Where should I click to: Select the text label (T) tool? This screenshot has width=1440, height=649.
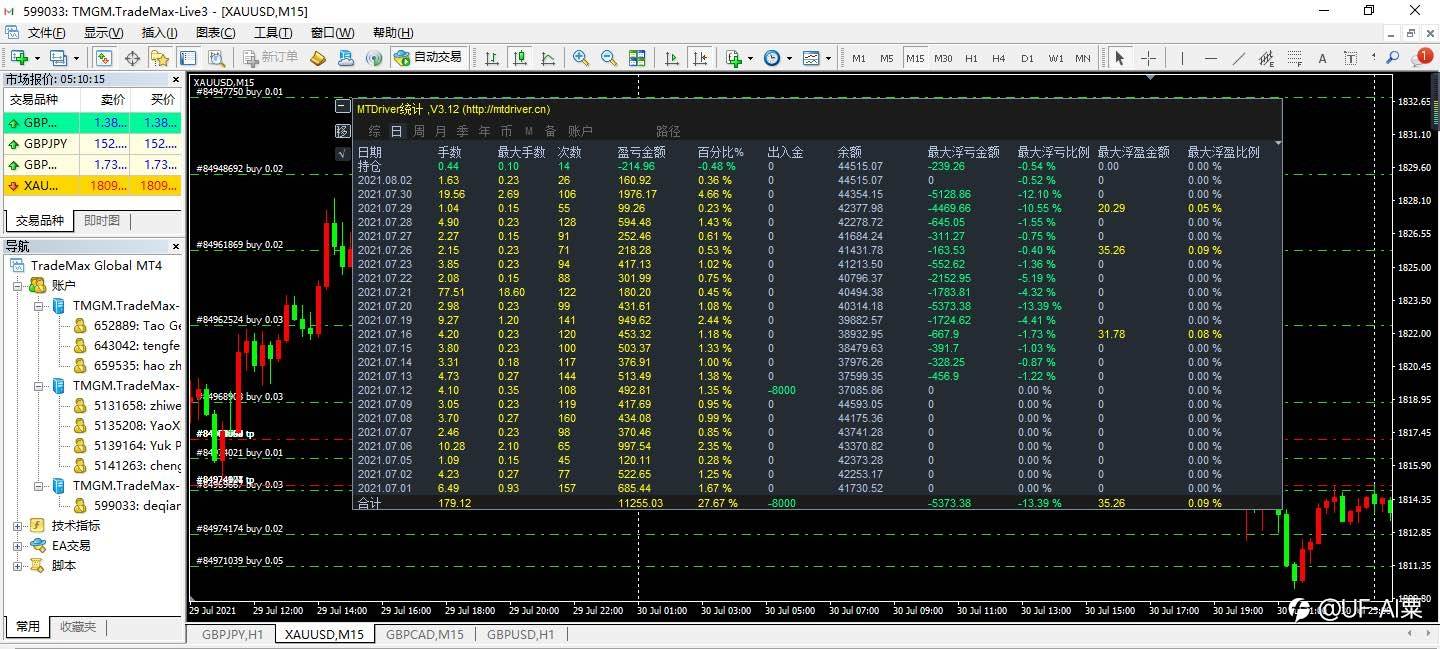point(1351,58)
